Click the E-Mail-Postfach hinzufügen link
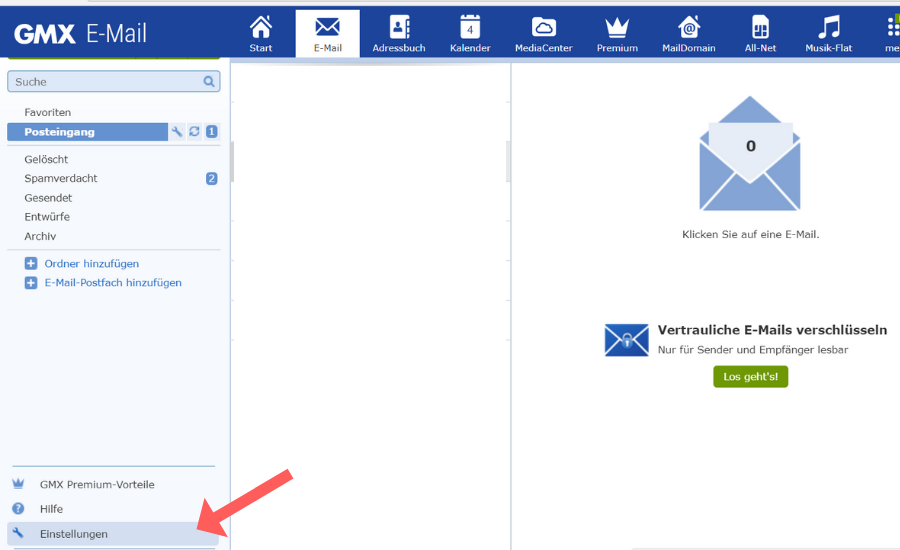The height and width of the screenshot is (550, 900). click(x=112, y=283)
